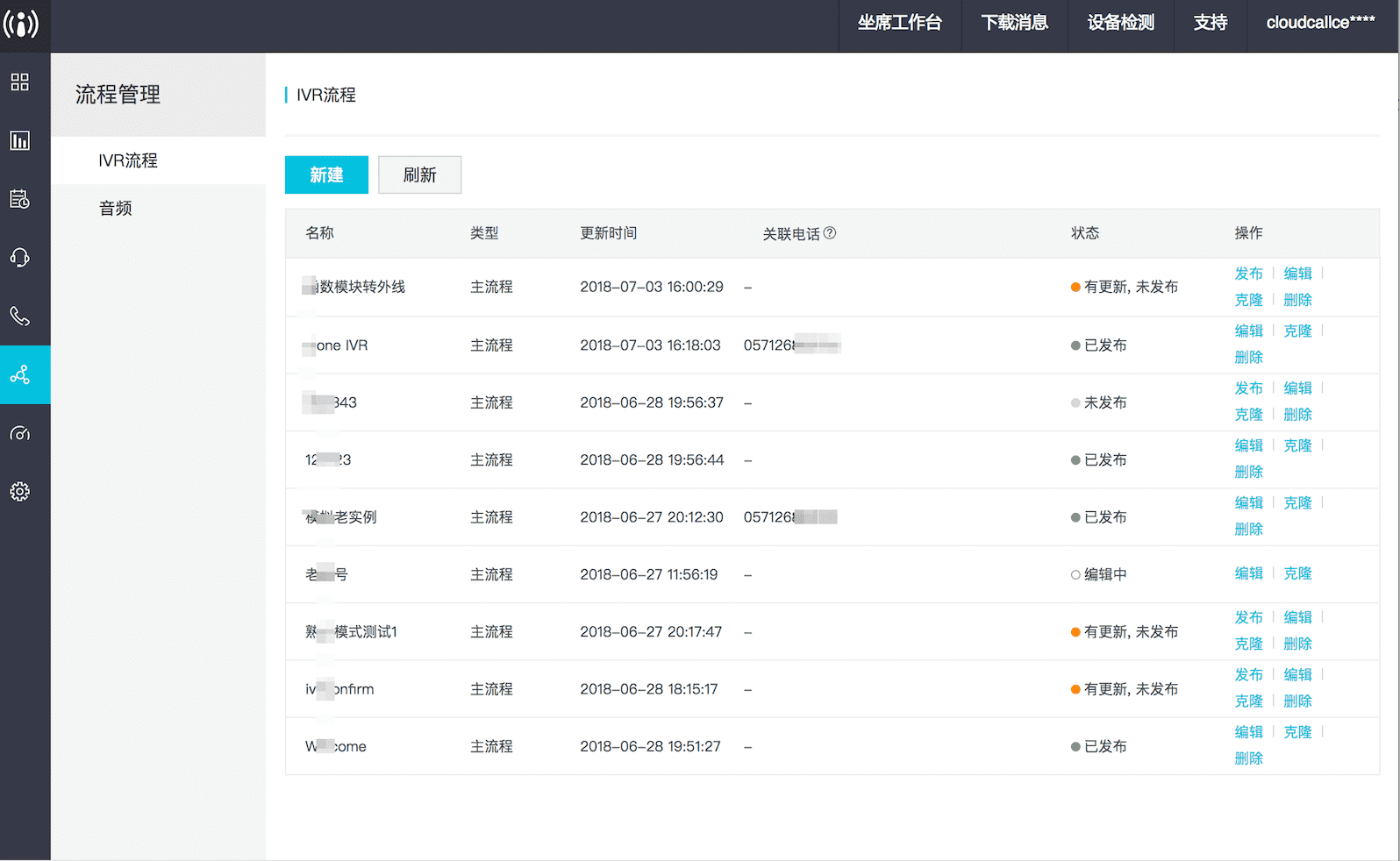
Task: Click the timestamp 2018-06-27 20:12:30
Action: [652, 517]
